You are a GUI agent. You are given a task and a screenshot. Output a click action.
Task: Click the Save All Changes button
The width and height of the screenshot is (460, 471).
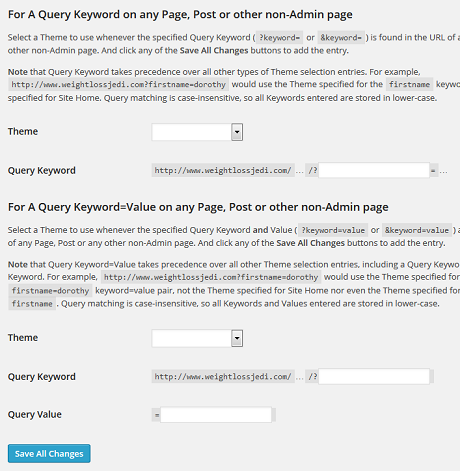pyautogui.click(x=49, y=454)
